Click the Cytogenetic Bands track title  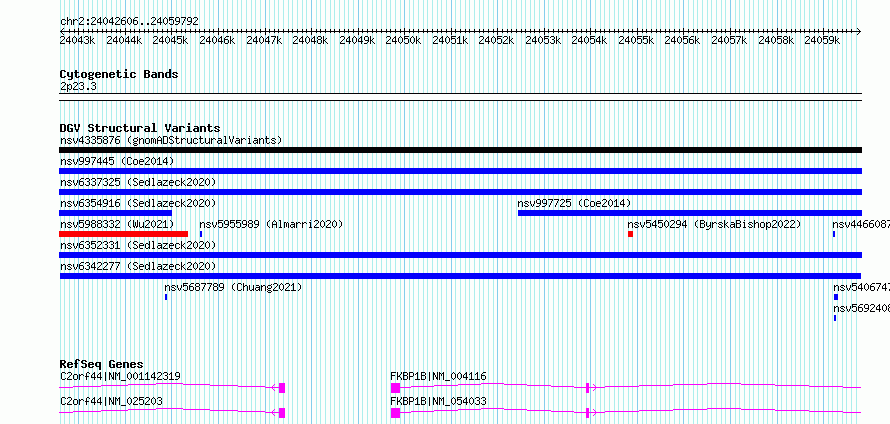(119, 74)
